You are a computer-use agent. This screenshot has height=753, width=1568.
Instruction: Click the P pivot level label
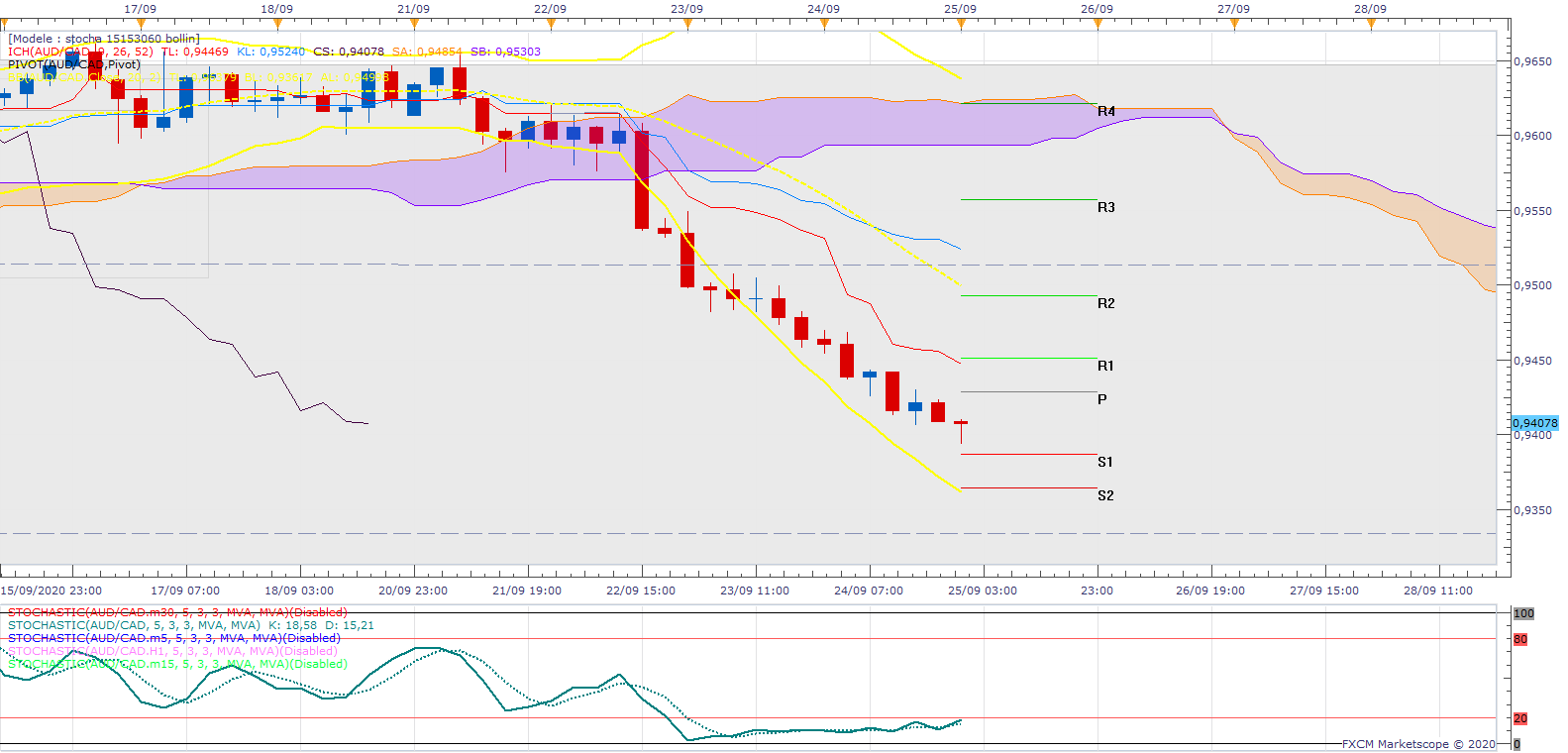point(1102,399)
